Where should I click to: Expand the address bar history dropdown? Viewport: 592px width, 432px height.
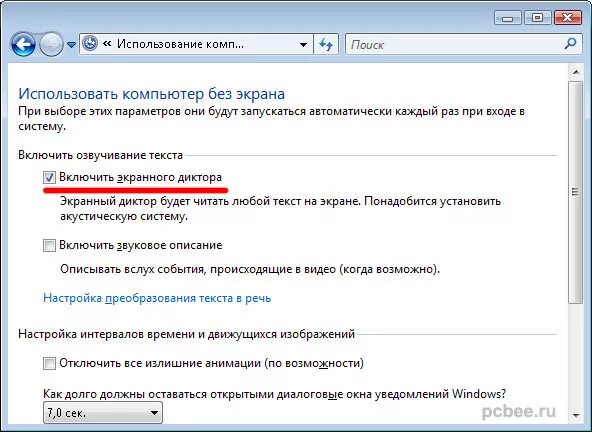point(303,45)
